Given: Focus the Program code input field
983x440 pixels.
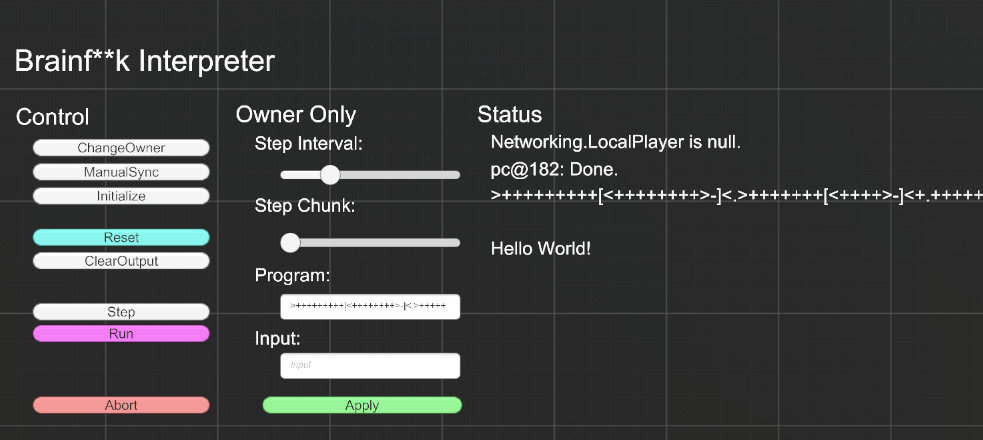Looking at the screenshot, I should tap(370, 306).
